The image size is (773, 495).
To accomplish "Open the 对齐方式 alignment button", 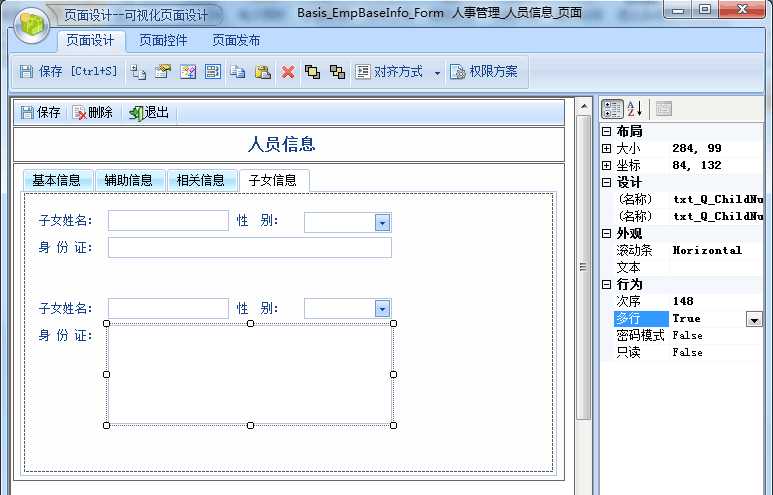I will pos(389,72).
